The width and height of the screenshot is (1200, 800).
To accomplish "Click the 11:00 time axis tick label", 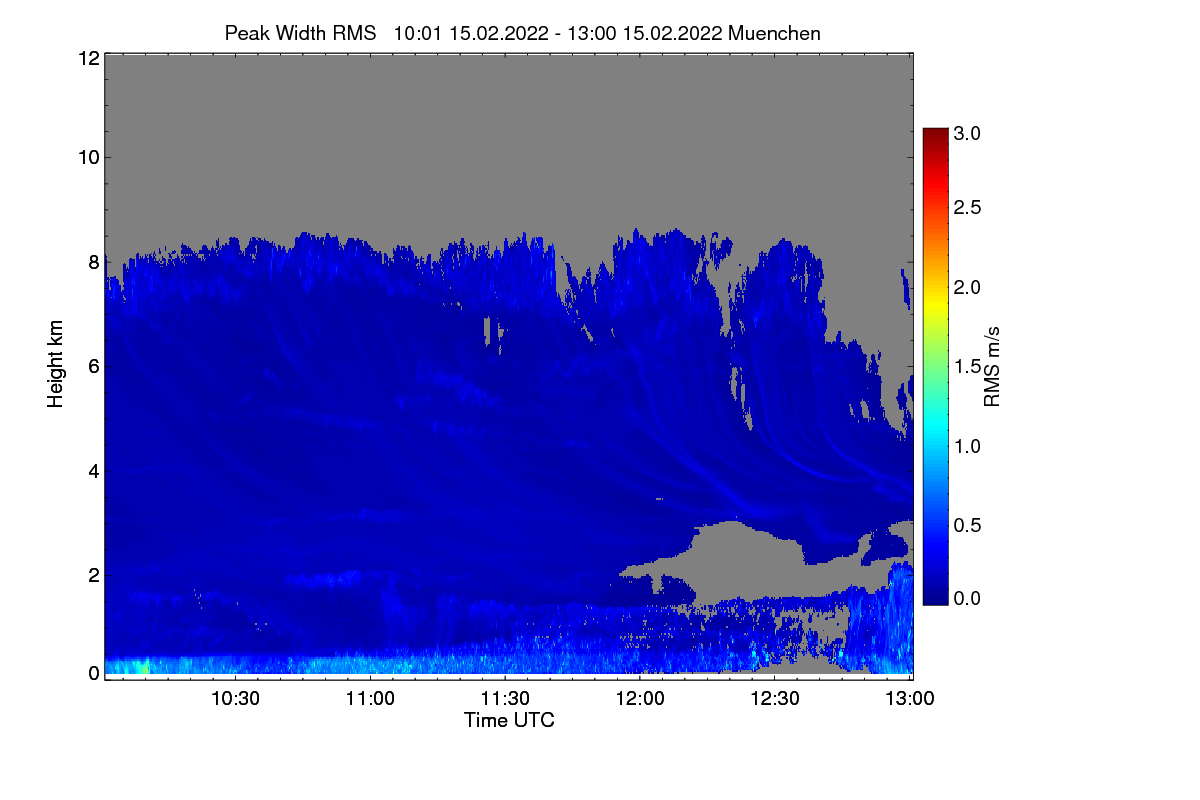I will [371, 699].
